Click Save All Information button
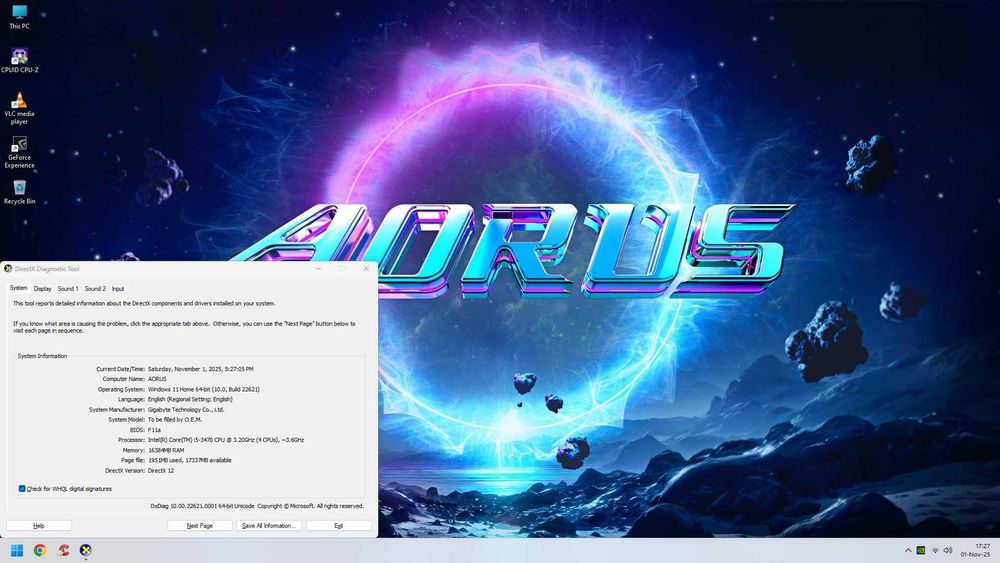This screenshot has height=563, width=1000. coord(268,526)
